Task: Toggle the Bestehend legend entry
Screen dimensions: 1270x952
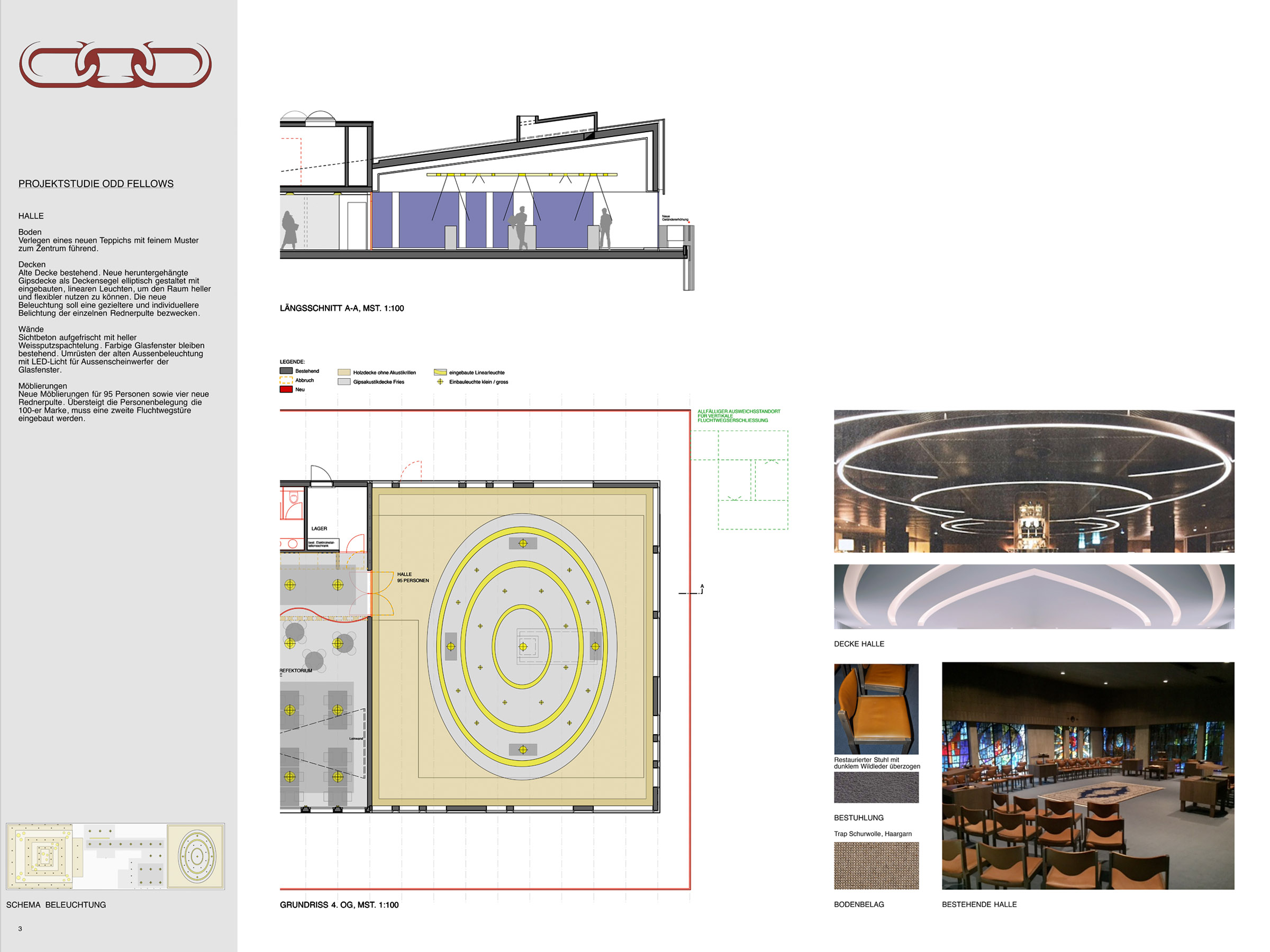Action: pyautogui.click(x=286, y=371)
